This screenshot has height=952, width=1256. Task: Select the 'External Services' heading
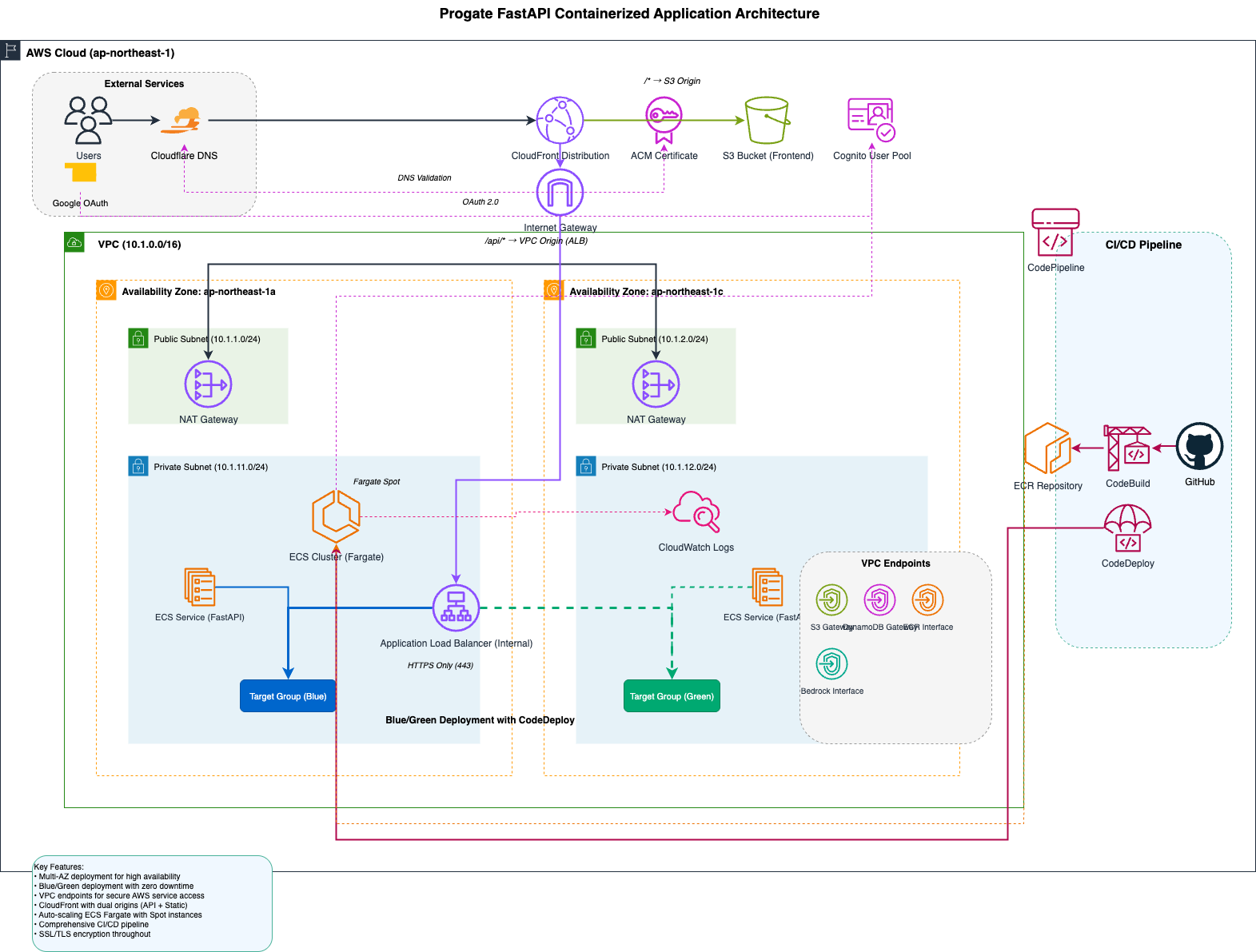coord(144,84)
